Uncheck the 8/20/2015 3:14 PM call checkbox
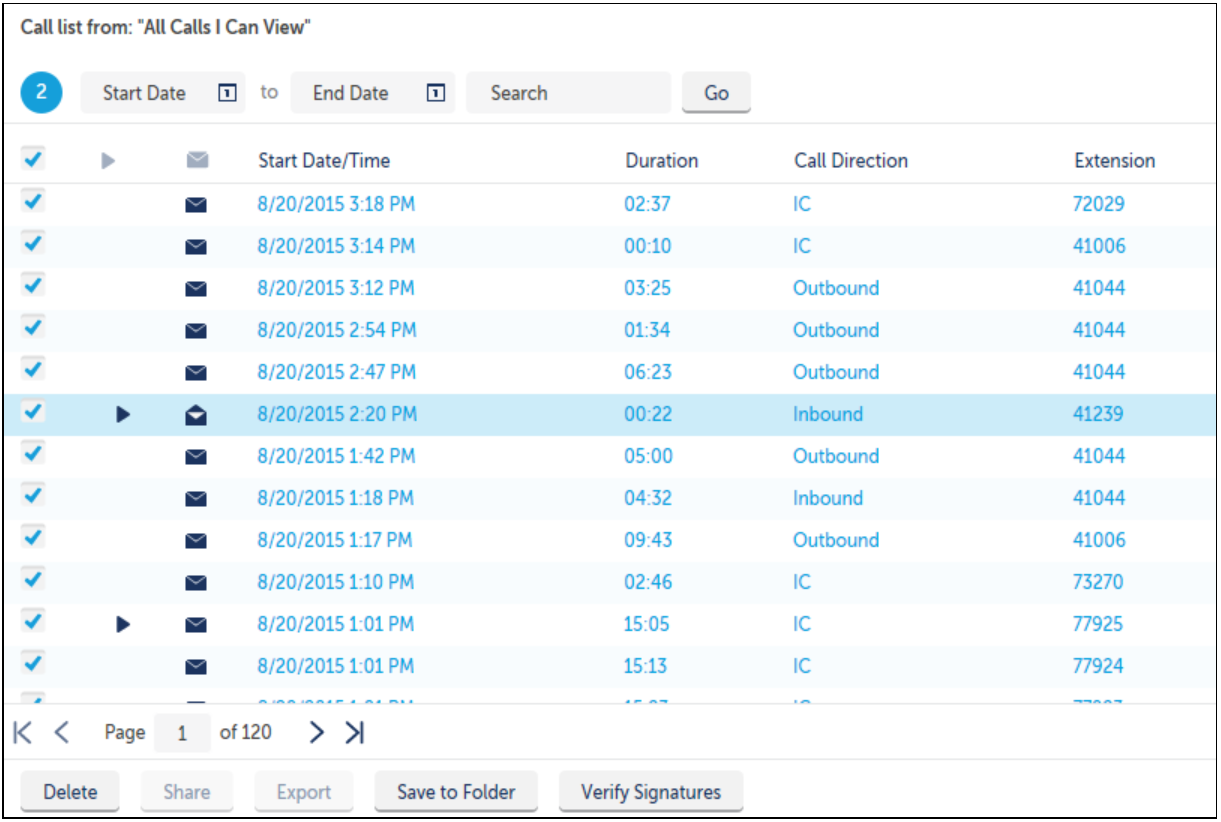1221x822 pixels. coord(33,244)
